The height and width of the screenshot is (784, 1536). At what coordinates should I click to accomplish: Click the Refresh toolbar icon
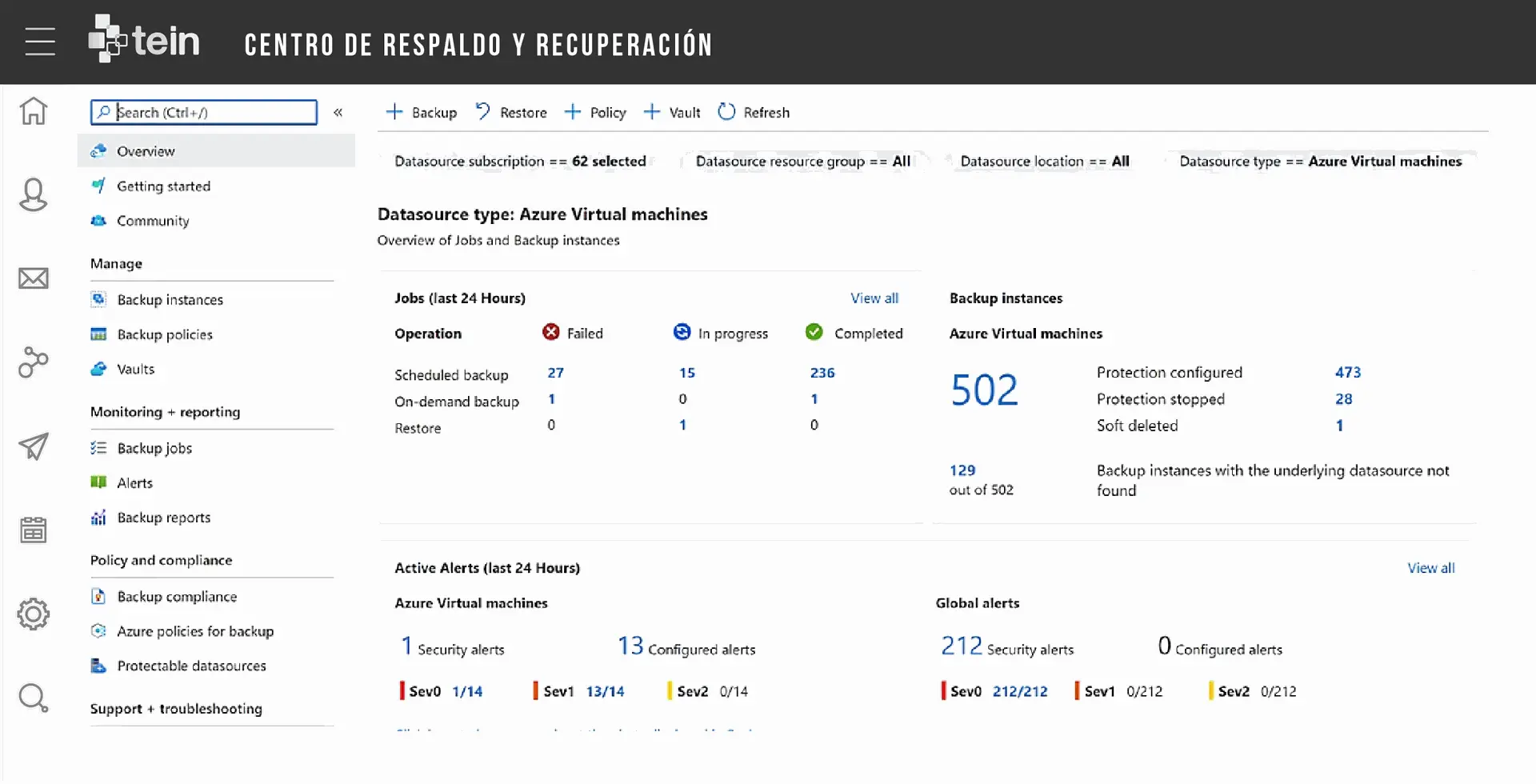pyautogui.click(x=726, y=112)
